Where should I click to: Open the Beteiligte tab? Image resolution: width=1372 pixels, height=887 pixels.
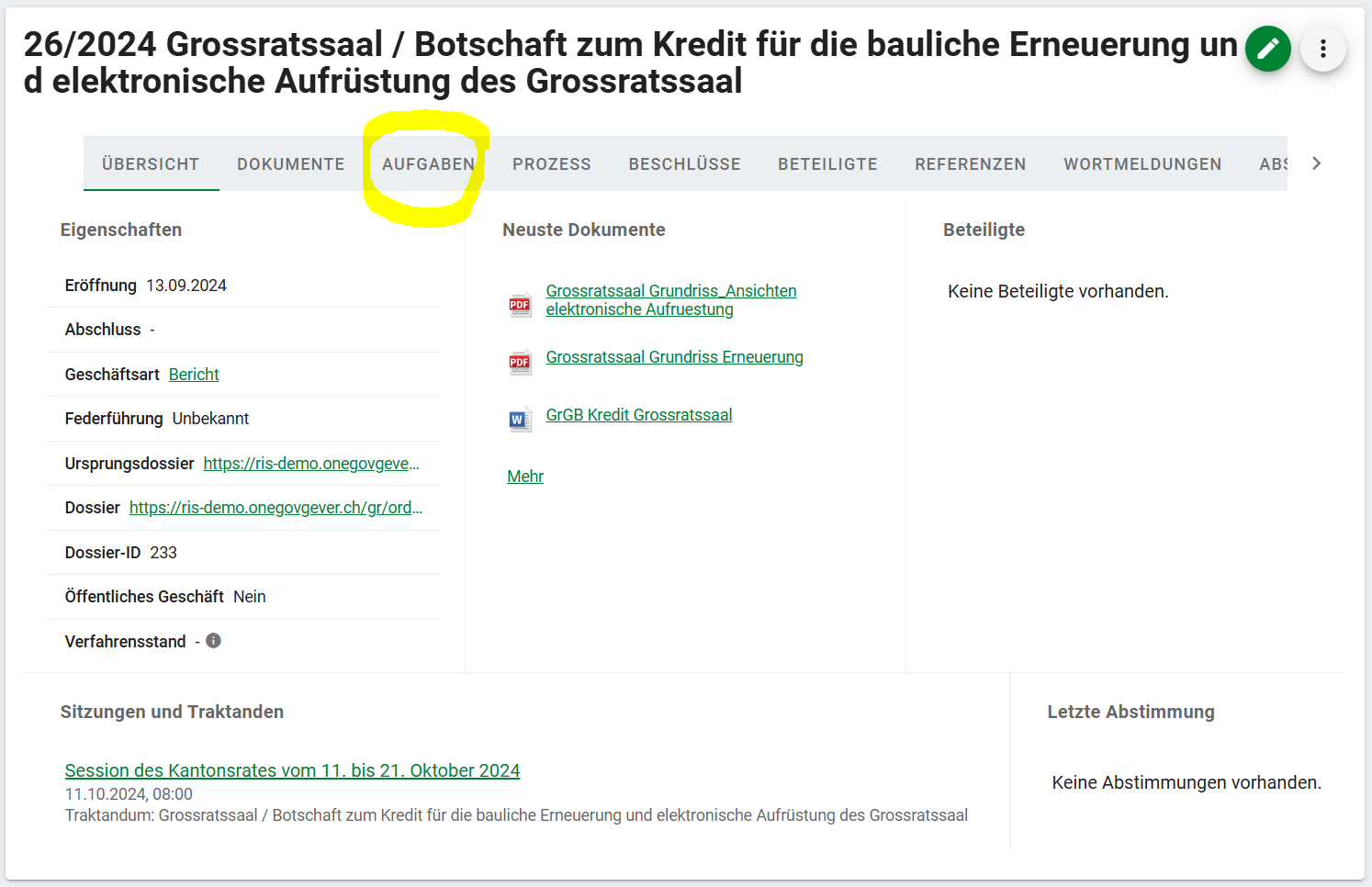tap(827, 164)
